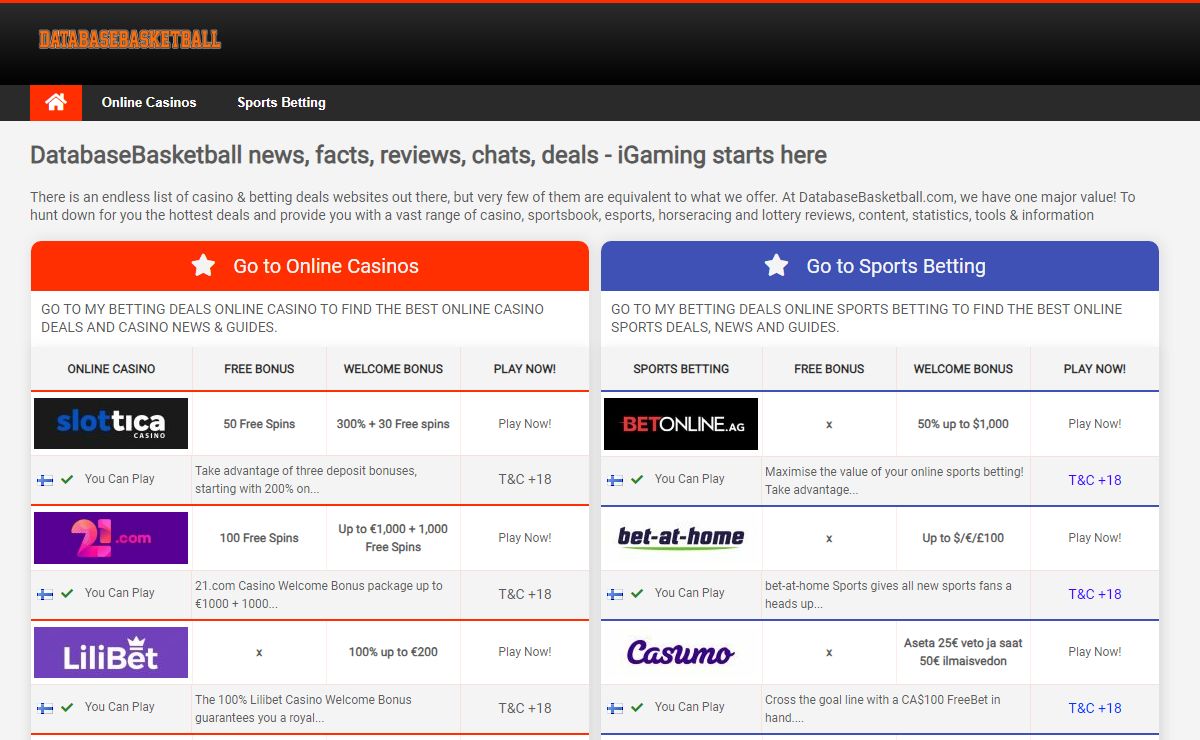The image size is (1200, 740).
Task: Click the bet-at-home Sports description text
Action: coord(888,594)
